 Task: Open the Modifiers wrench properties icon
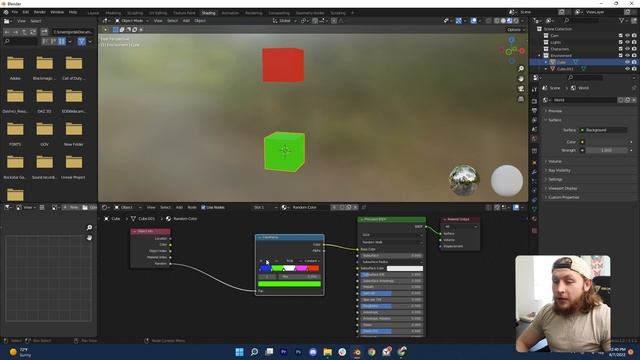pyautogui.click(x=534, y=172)
